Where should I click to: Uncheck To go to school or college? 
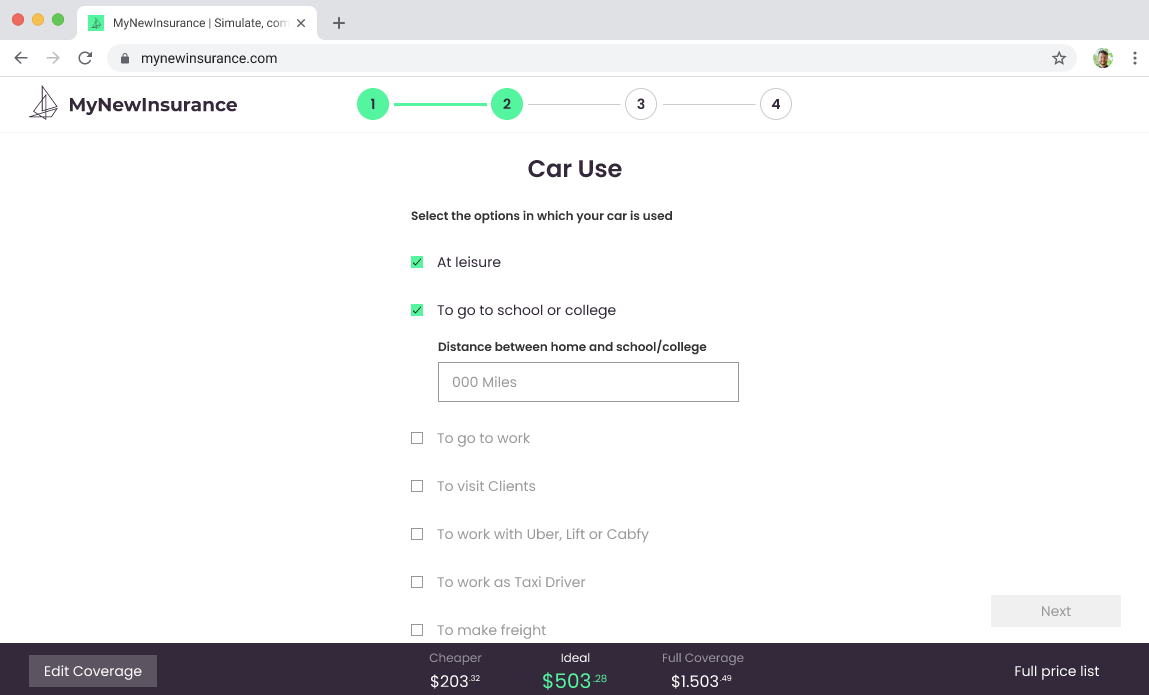417,310
